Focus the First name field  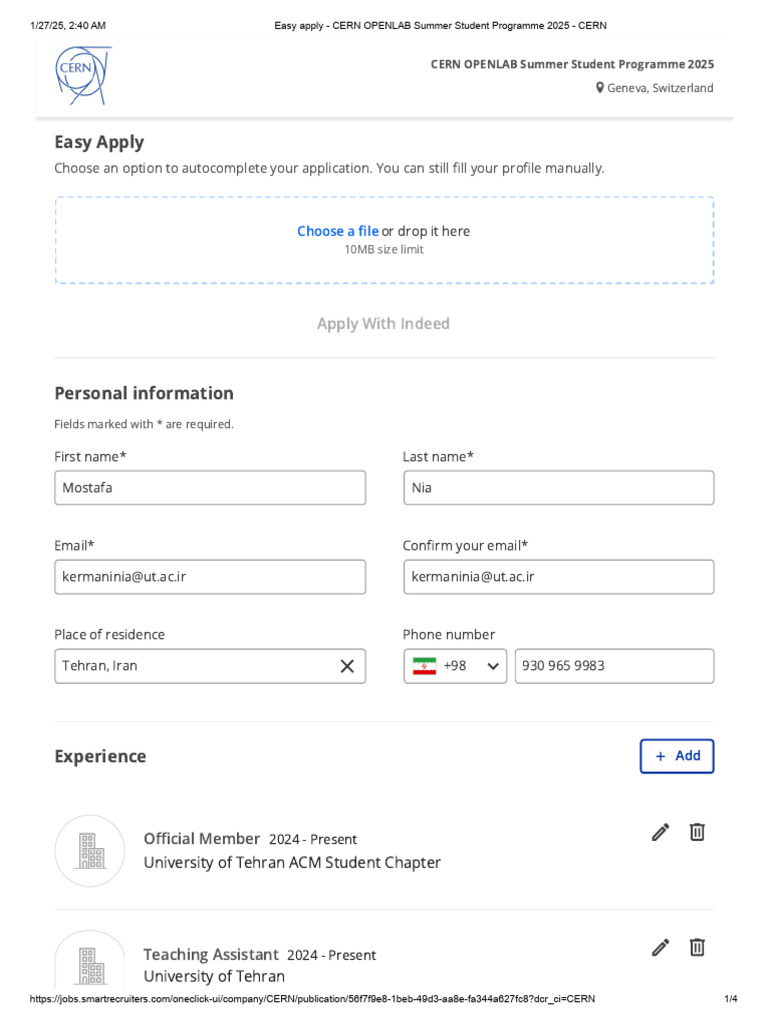tap(210, 488)
